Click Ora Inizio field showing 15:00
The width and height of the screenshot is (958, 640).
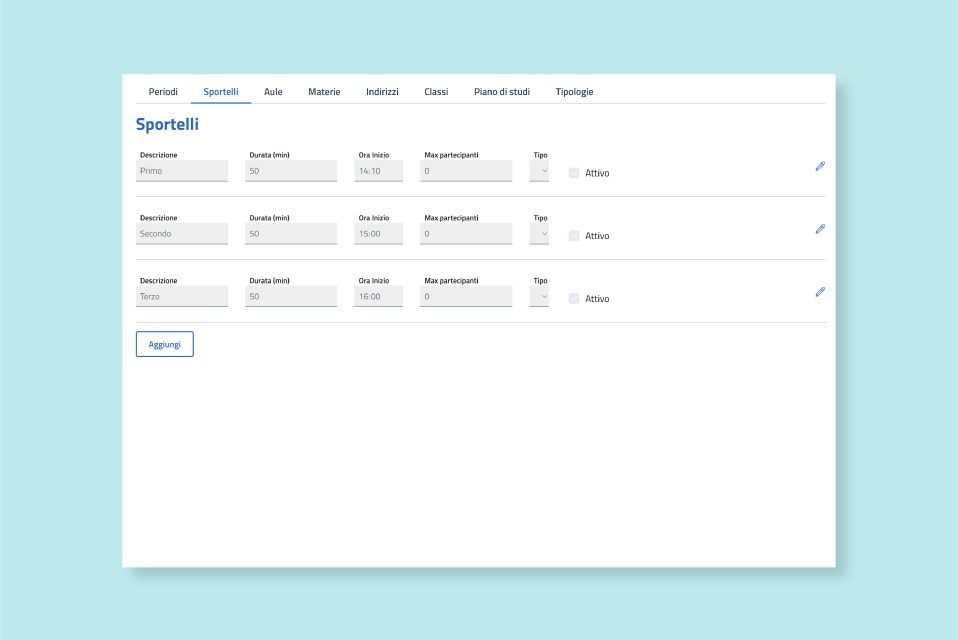pyautogui.click(x=379, y=234)
